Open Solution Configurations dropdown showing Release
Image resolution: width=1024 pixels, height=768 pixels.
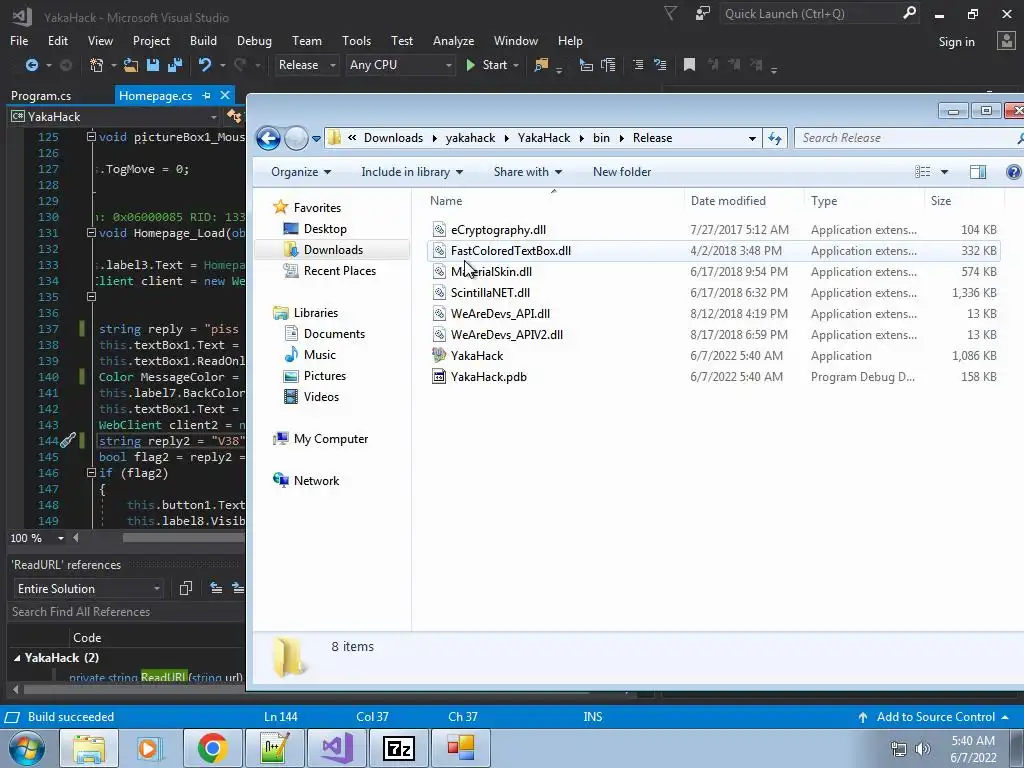click(307, 65)
